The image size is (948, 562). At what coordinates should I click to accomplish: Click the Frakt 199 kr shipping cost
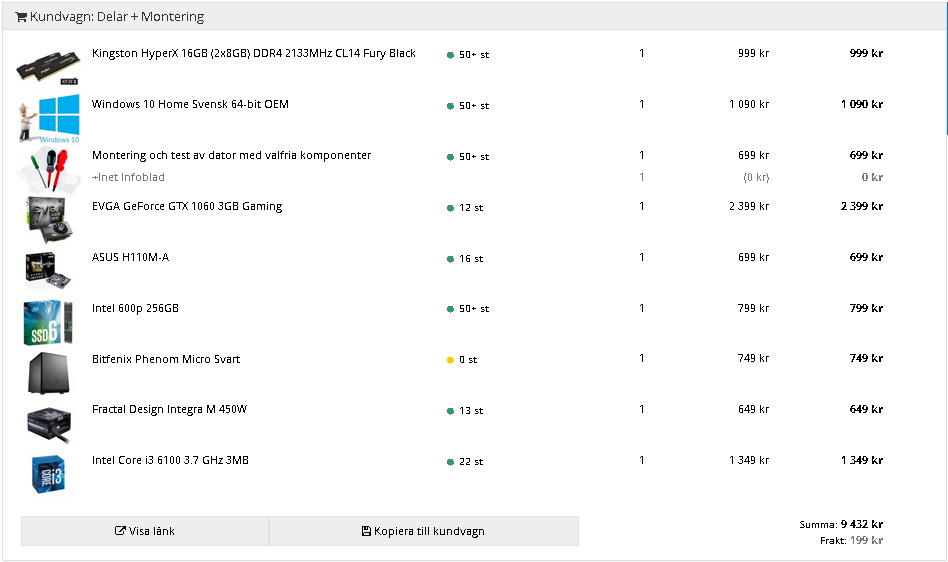click(851, 540)
